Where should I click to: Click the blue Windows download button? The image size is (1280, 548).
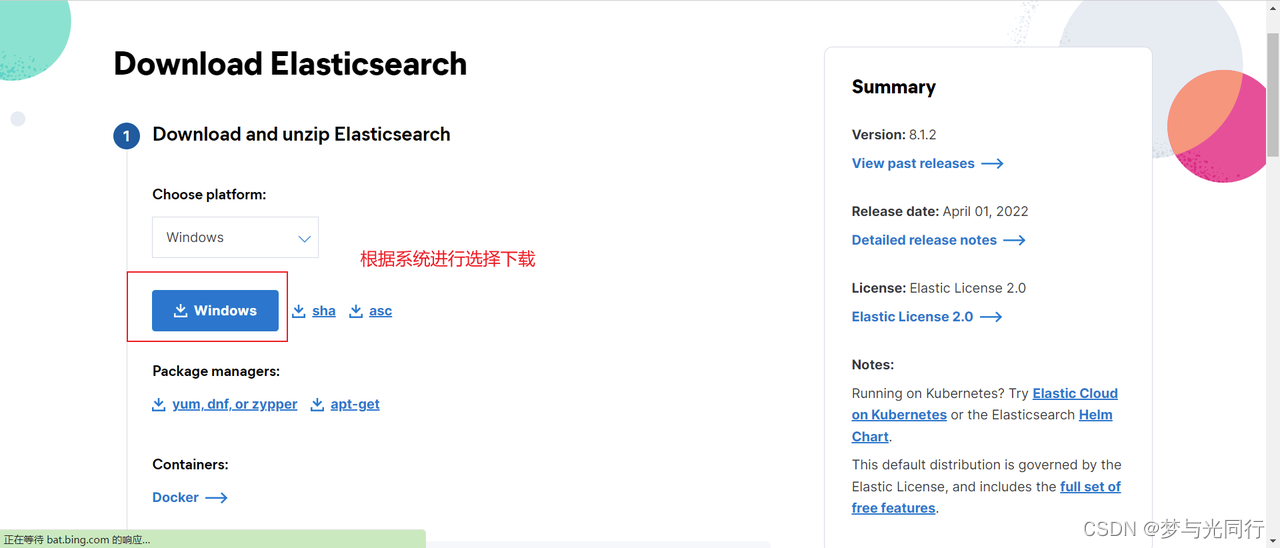[215, 311]
